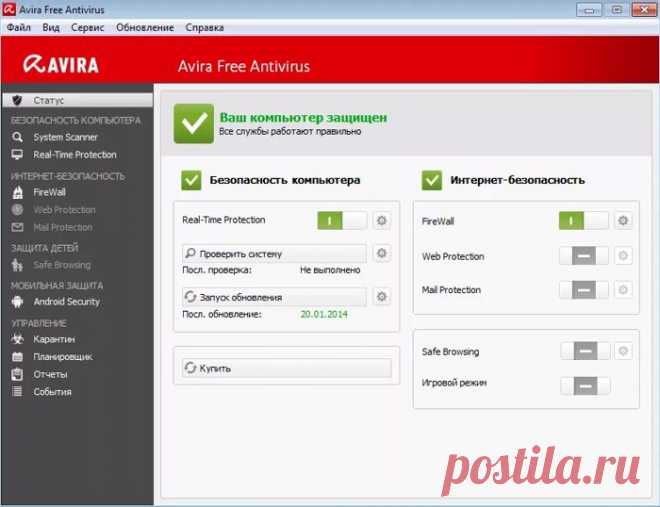
Task: Open settings gear beside Проверить систему
Action: 382,253
